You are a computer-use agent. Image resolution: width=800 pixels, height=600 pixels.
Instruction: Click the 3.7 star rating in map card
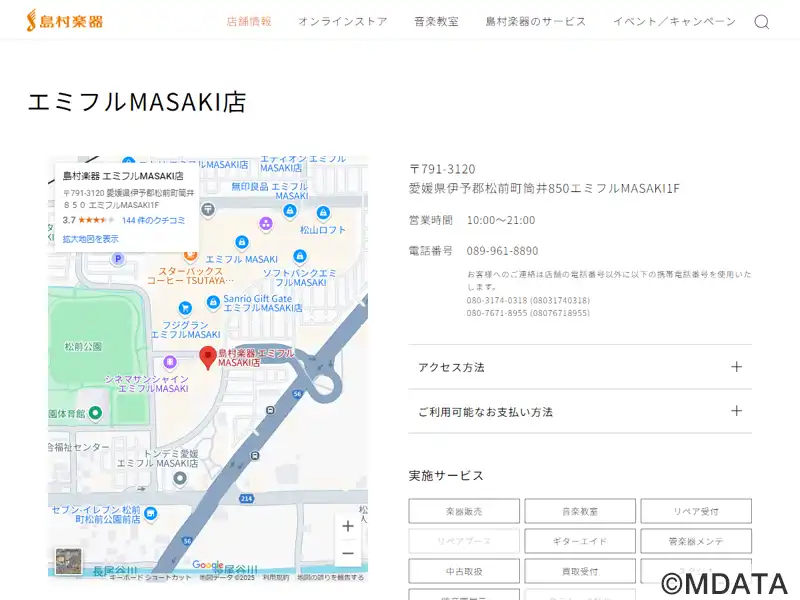tap(88, 220)
